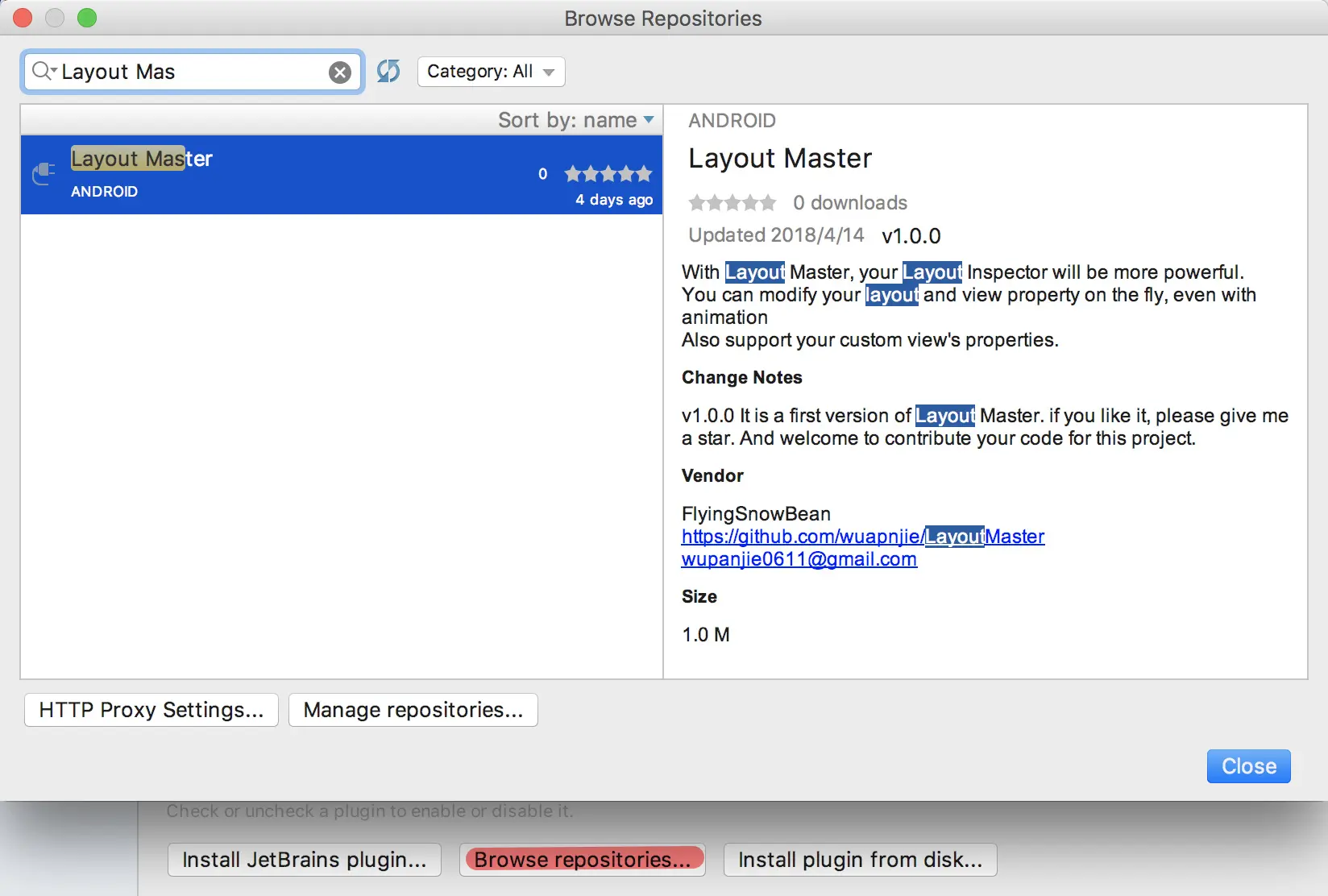Screen dimensions: 1328x896
Task: Click the vendor name FlyingSnowBean
Action: tap(756, 514)
